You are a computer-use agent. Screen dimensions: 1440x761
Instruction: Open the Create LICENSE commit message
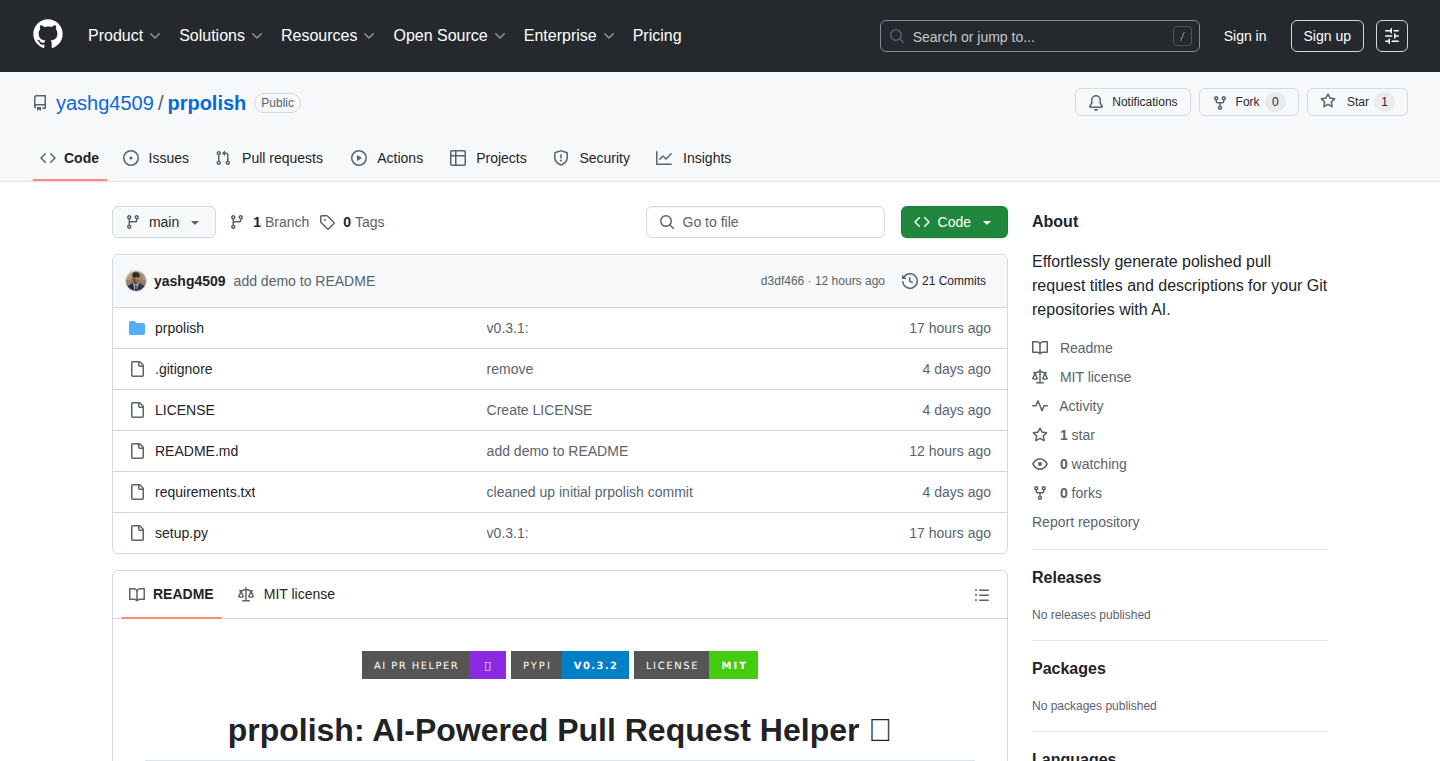(x=539, y=410)
